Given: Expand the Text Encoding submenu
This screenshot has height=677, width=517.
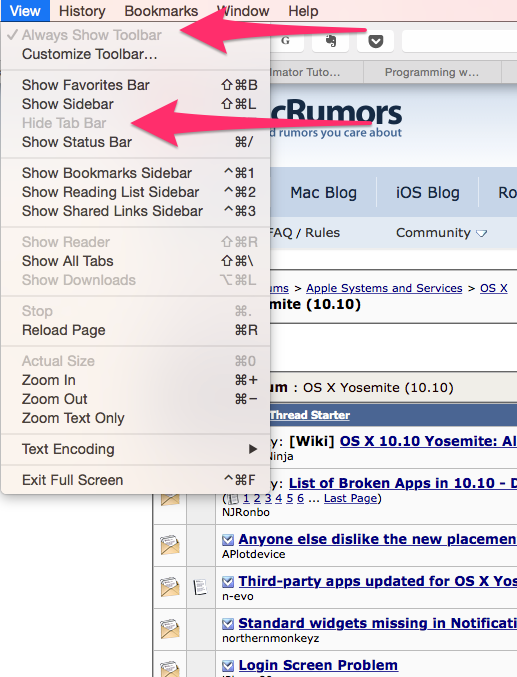Looking at the screenshot, I should [136, 449].
